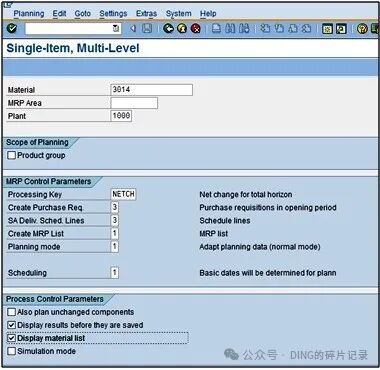Click the Material field containing 3014

click(151, 90)
